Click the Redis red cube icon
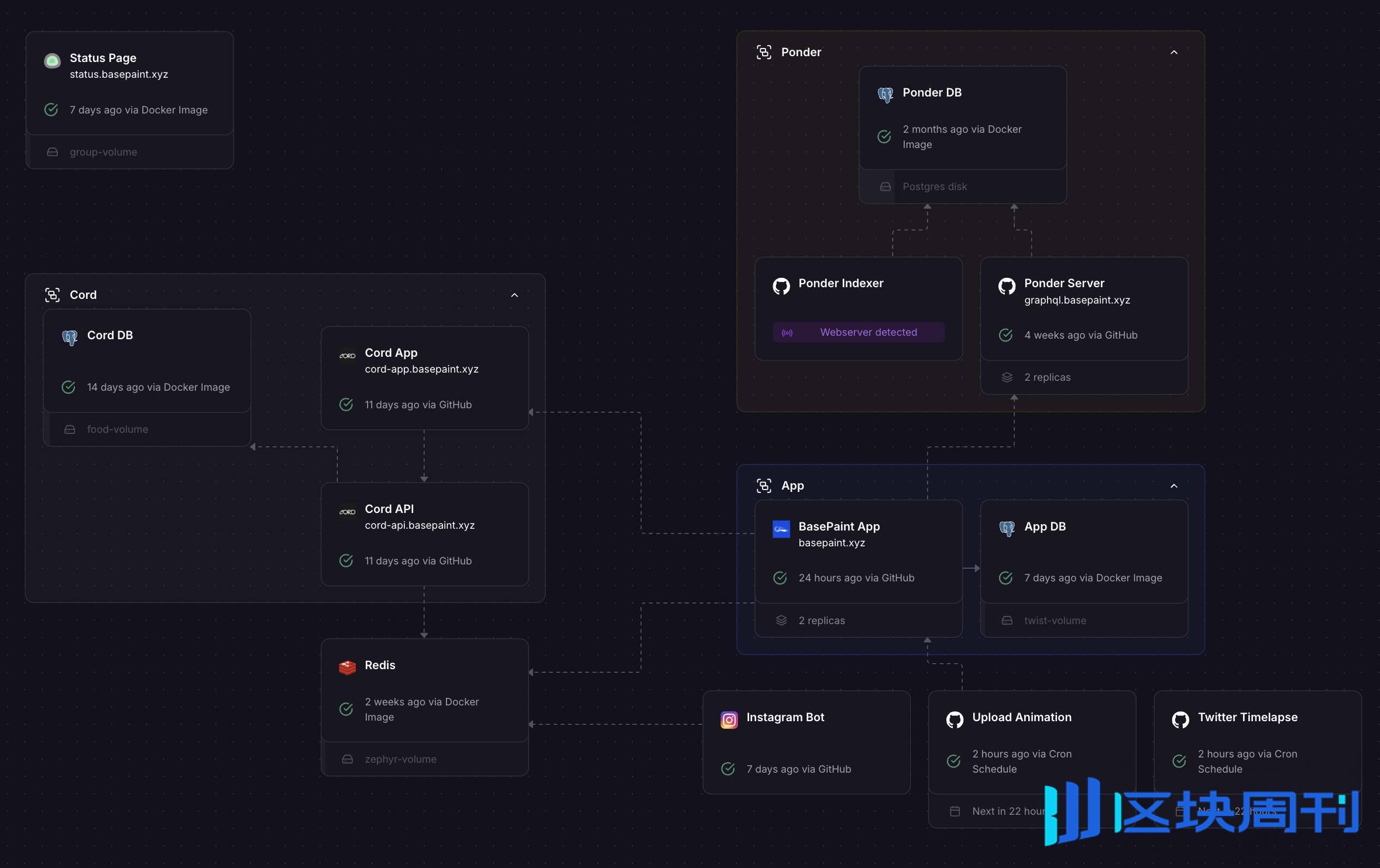 coord(347,667)
